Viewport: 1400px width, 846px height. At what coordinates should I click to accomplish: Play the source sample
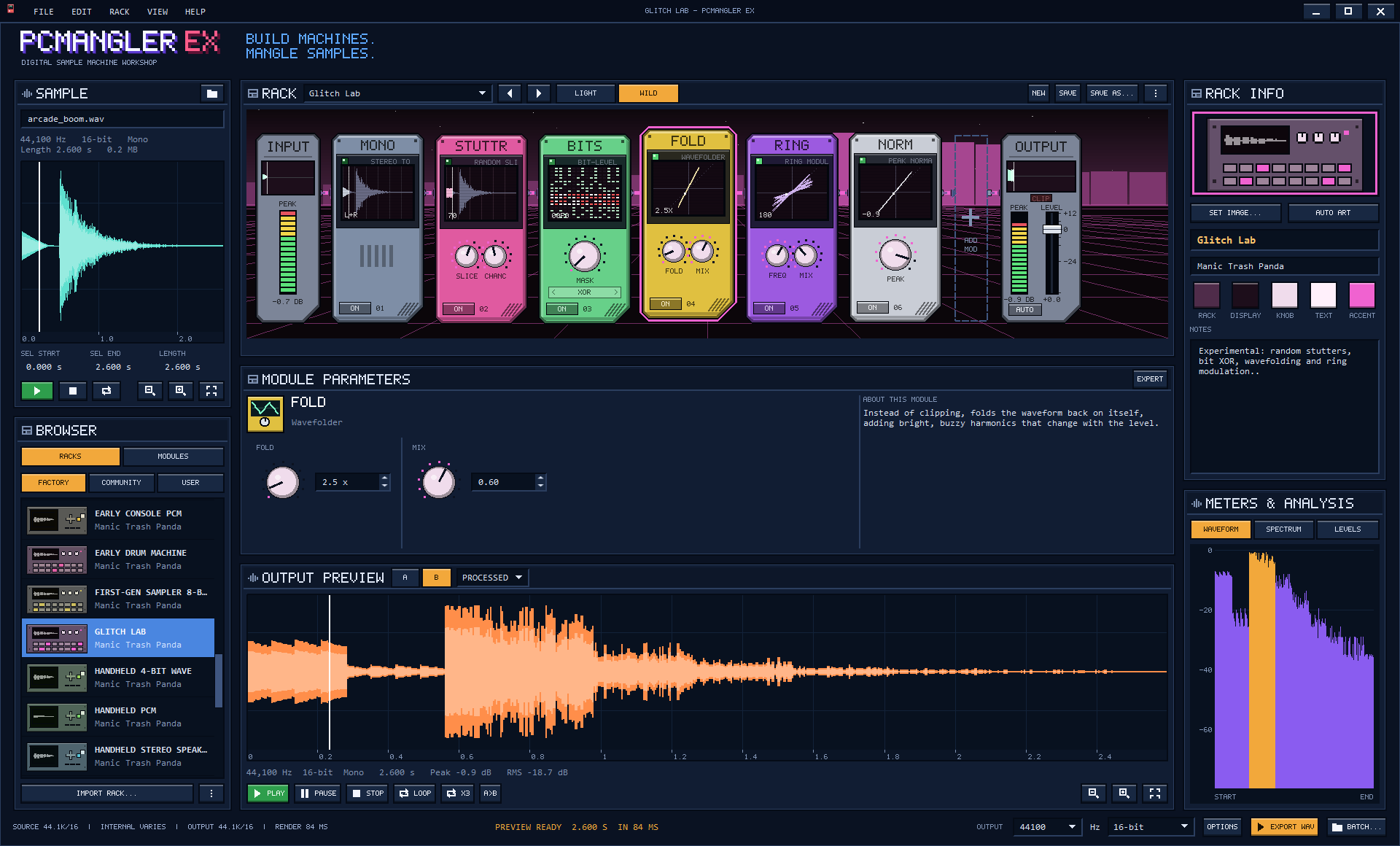36,391
